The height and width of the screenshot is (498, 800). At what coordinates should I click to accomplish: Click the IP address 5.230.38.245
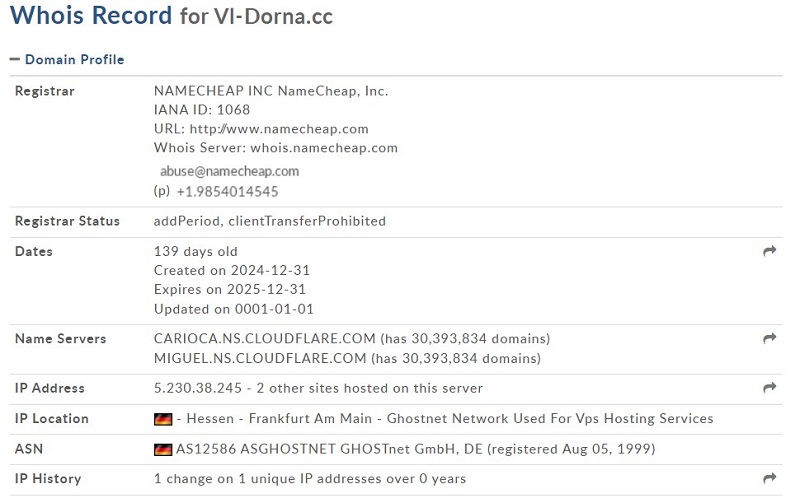pos(198,388)
